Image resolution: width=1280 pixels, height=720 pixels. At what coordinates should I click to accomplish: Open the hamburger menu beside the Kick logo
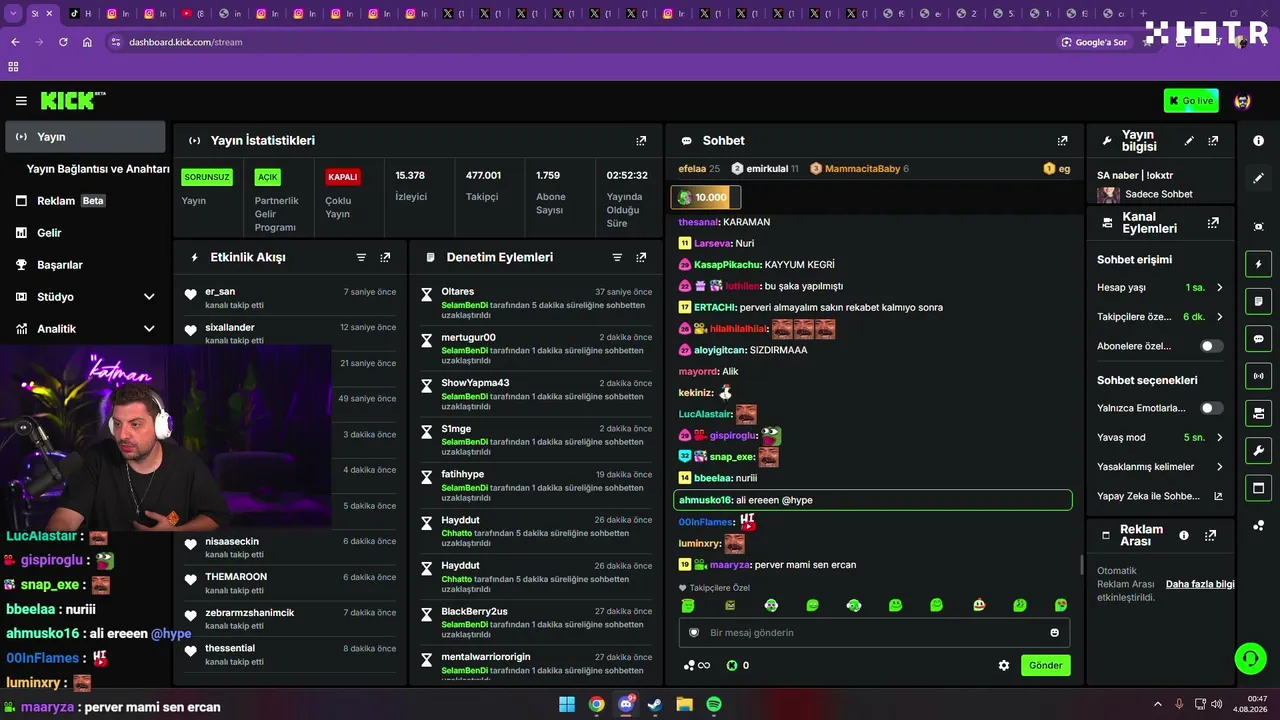(x=21, y=101)
